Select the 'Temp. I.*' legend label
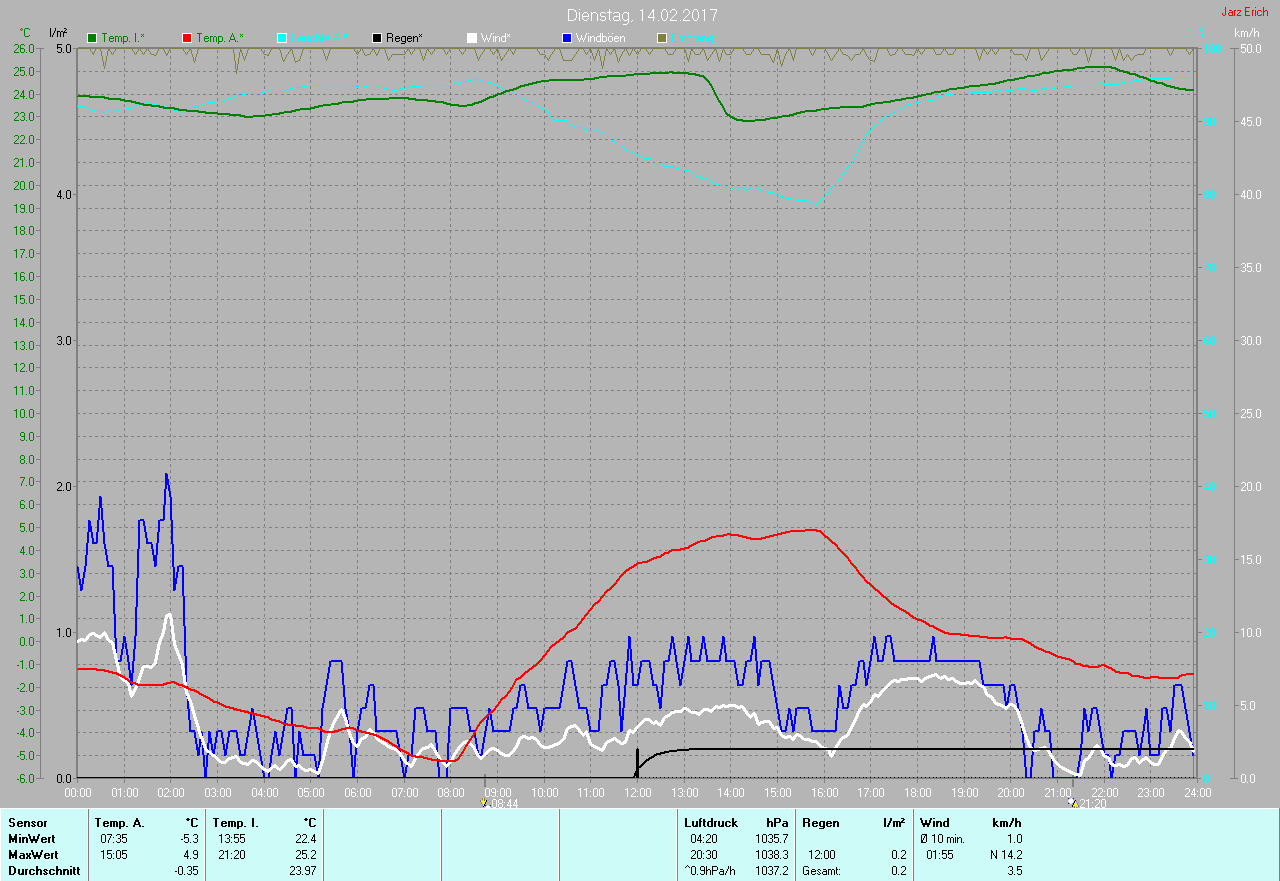 (x=123, y=38)
